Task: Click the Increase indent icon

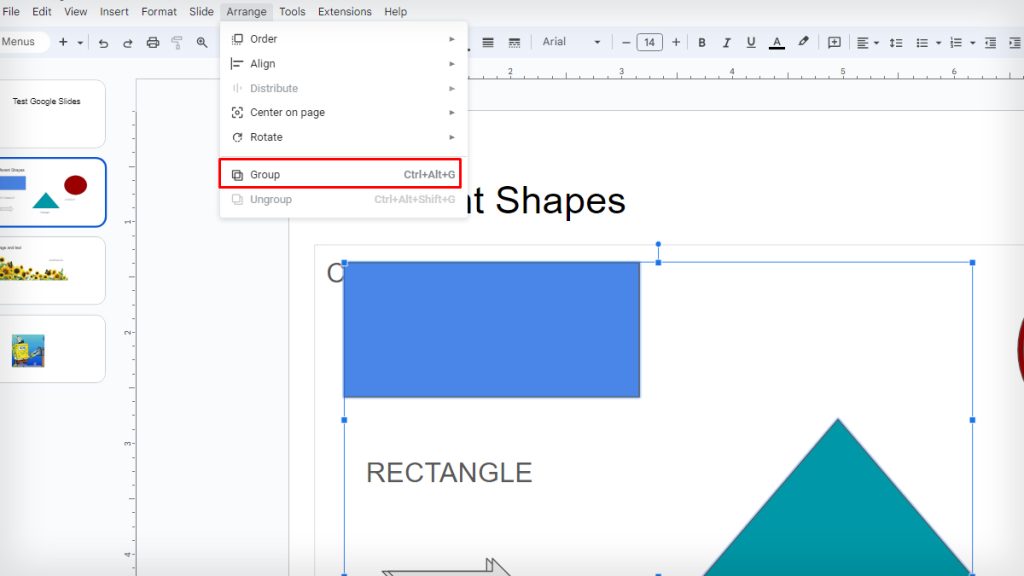Action: click(x=1013, y=42)
